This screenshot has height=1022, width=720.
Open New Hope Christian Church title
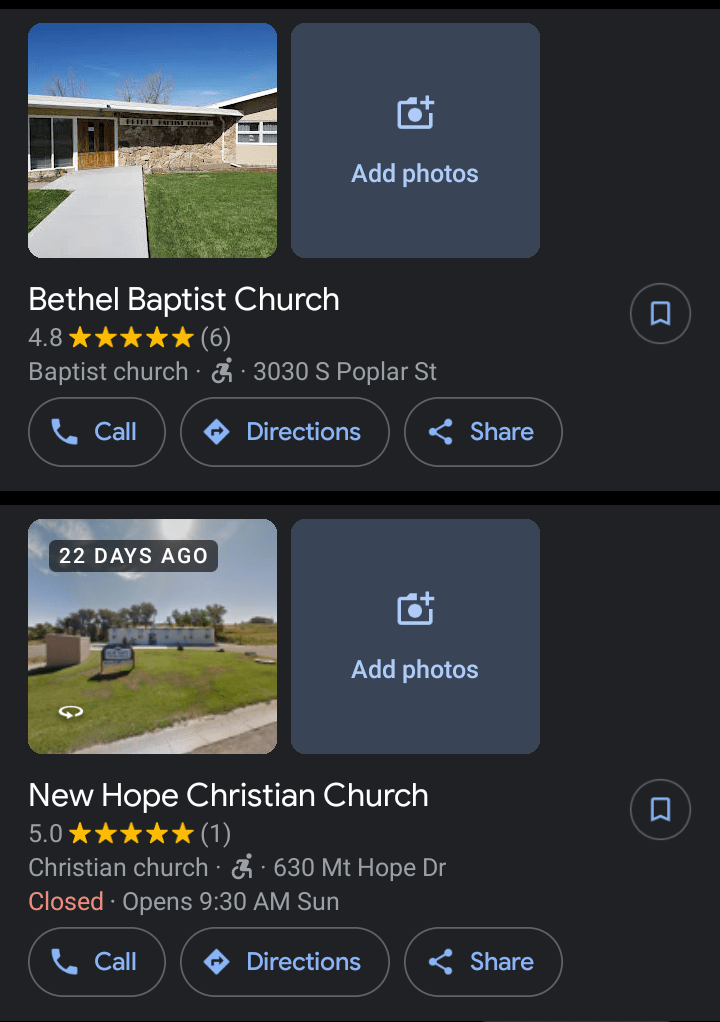tap(228, 795)
